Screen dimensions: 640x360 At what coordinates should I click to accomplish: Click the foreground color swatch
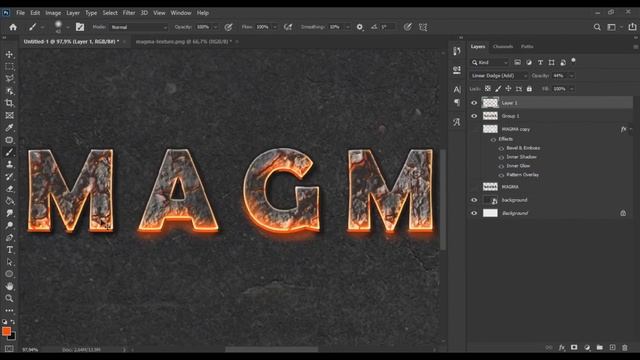(6, 331)
